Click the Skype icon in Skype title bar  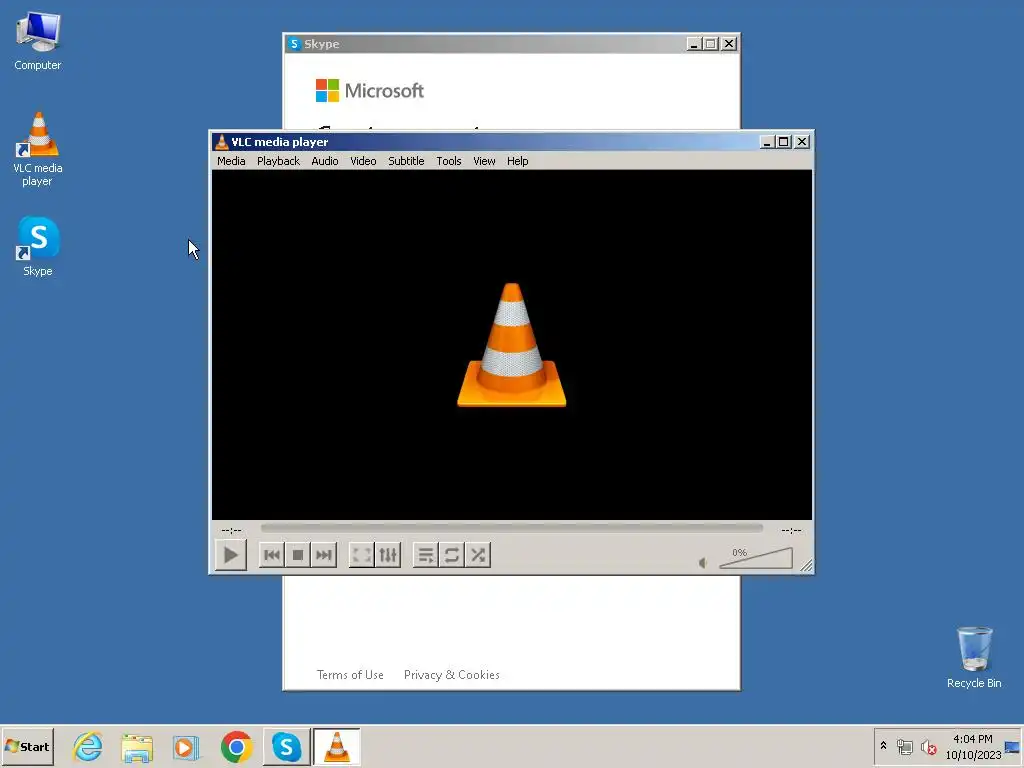click(x=294, y=44)
